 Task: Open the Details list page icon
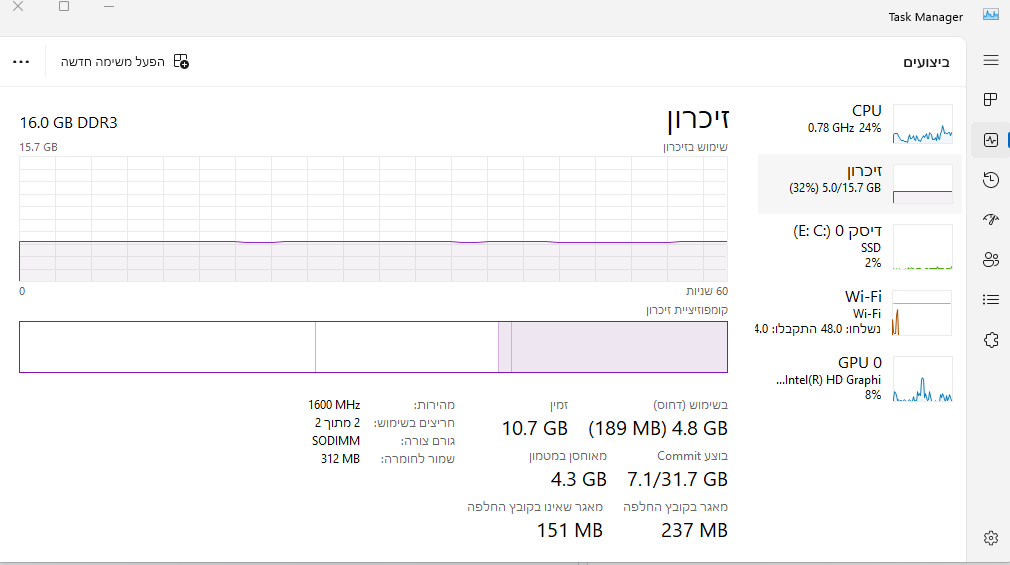point(991,299)
